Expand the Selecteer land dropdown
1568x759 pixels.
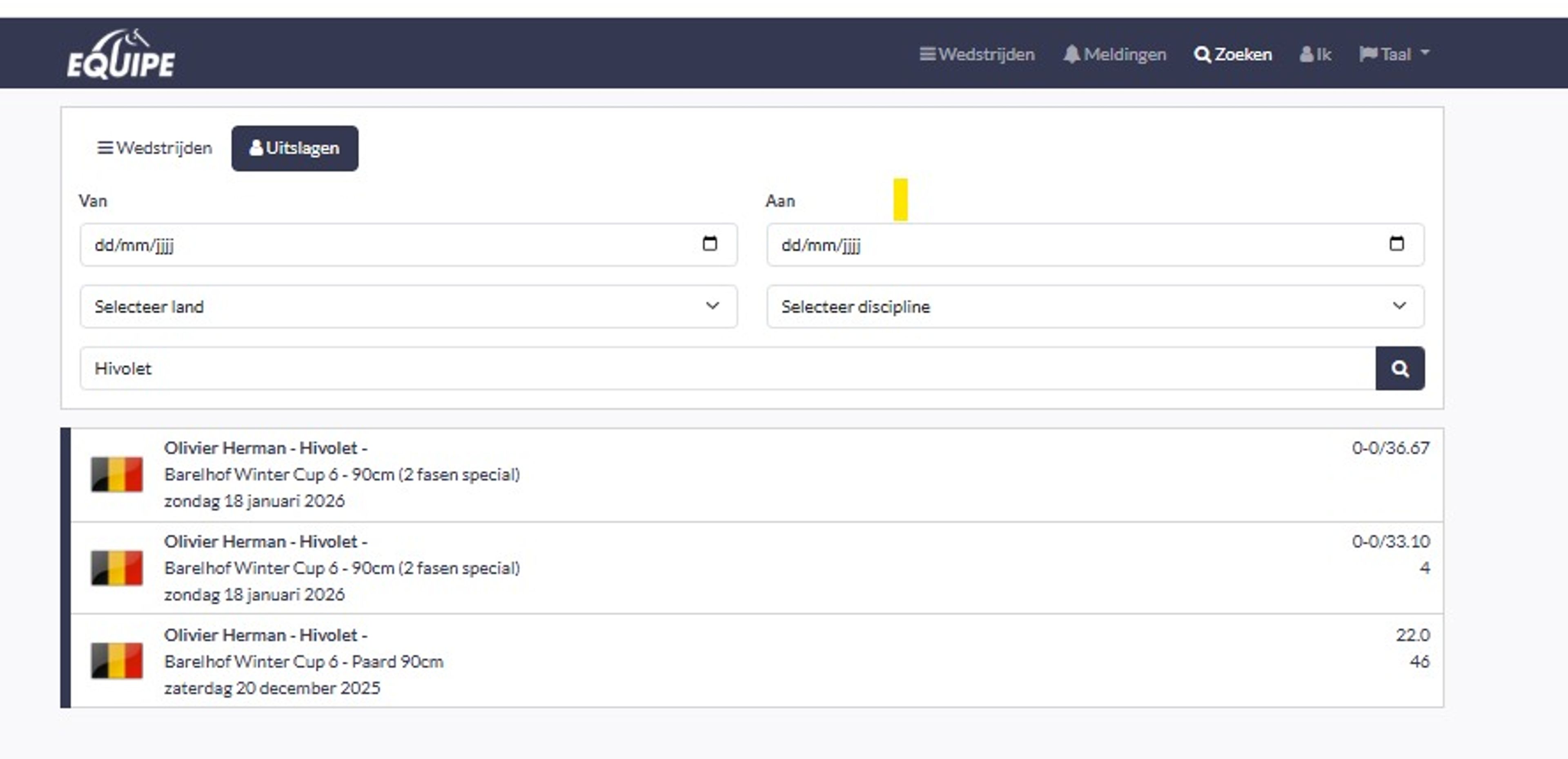click(408, 306)
